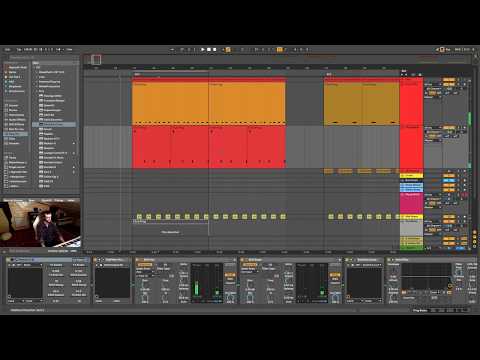Click the first device's XY pad display
Screen dimensions: 480x360
[x=25, y=282]
